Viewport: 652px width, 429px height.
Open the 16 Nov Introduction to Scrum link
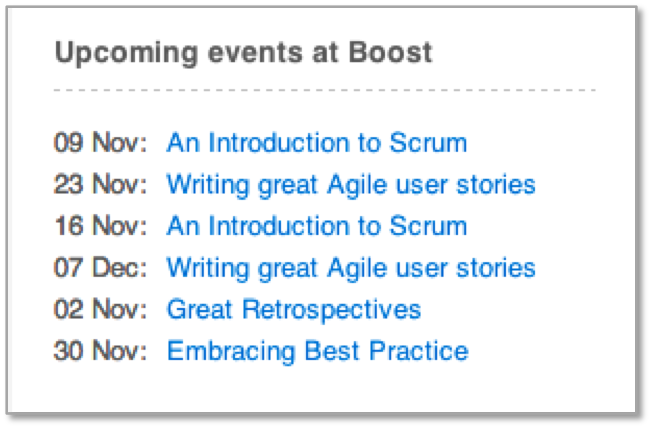pyautogui.click(x=317, y=226)
